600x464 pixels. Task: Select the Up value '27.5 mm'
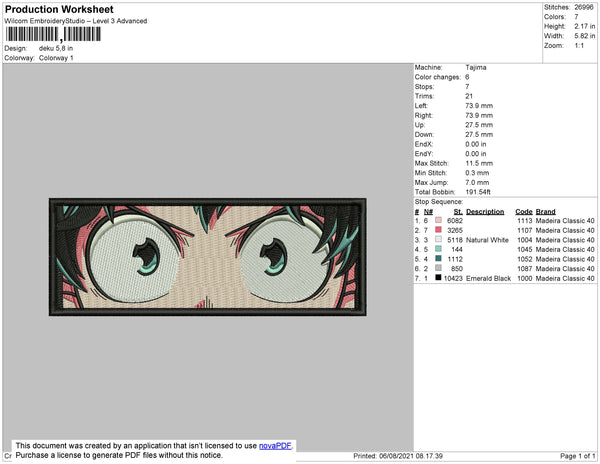(x=479, y=125)
